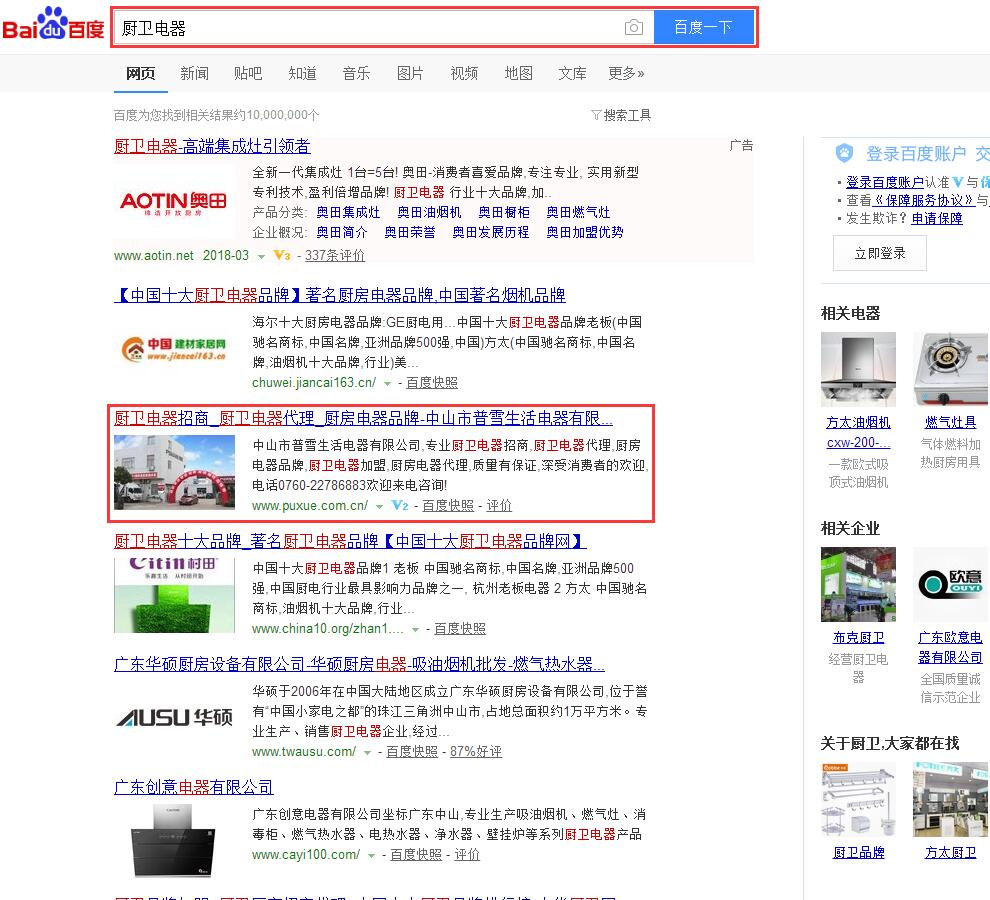The height and width of the screenshot is (900, 990).
Task: Click the V2 badge beside www.puxue.com.cn
Action: pos(400,506)
